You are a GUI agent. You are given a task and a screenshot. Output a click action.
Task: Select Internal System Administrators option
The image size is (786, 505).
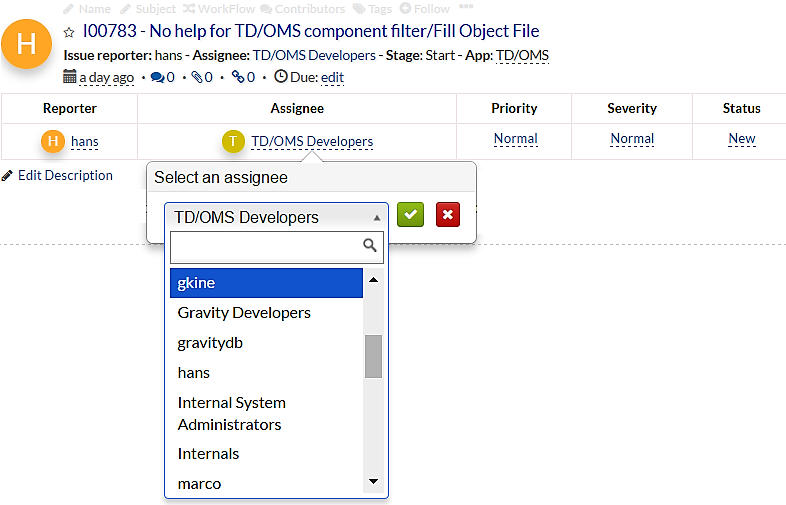click(231, 413)
